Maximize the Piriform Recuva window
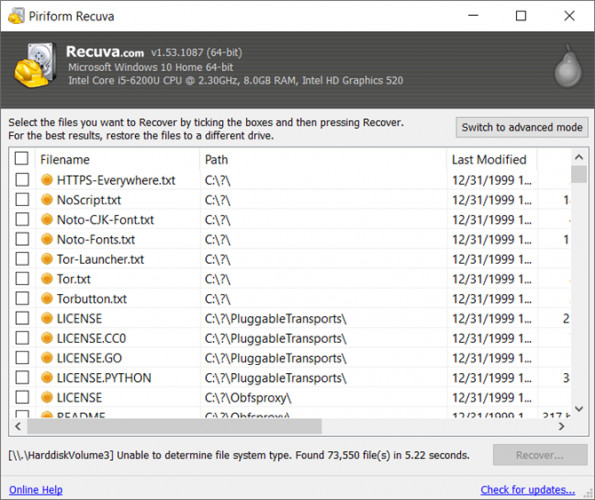This screenshot has height=500, width=595. pos(521,16)
